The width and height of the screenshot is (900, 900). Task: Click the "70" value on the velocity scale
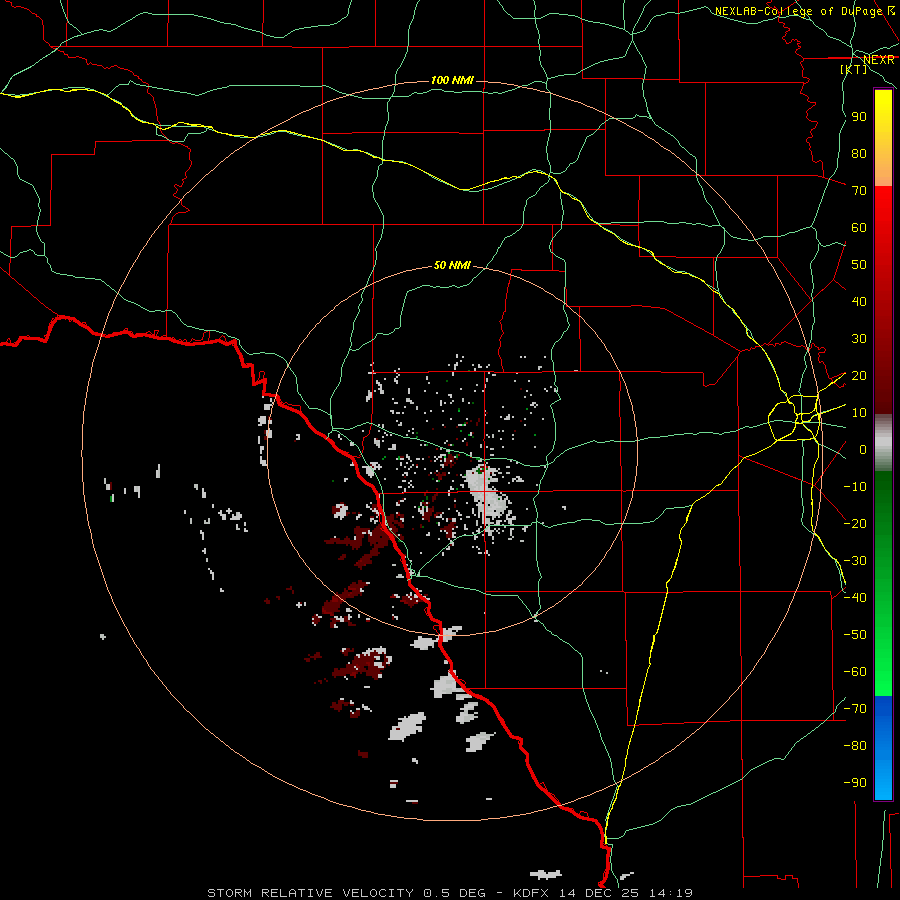tap(859, 191)
